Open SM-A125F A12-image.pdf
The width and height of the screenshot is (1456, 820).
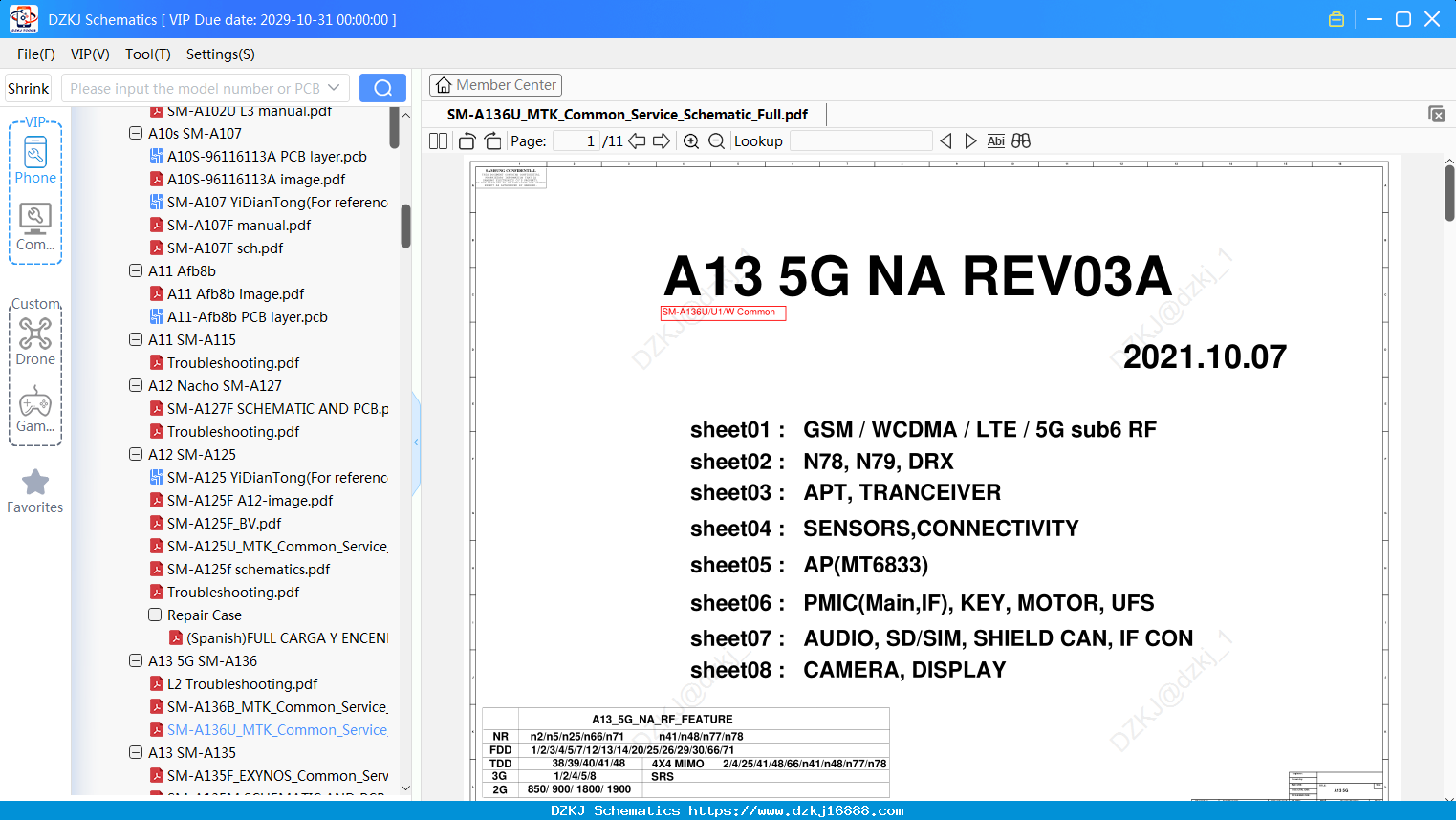(242, 501)
